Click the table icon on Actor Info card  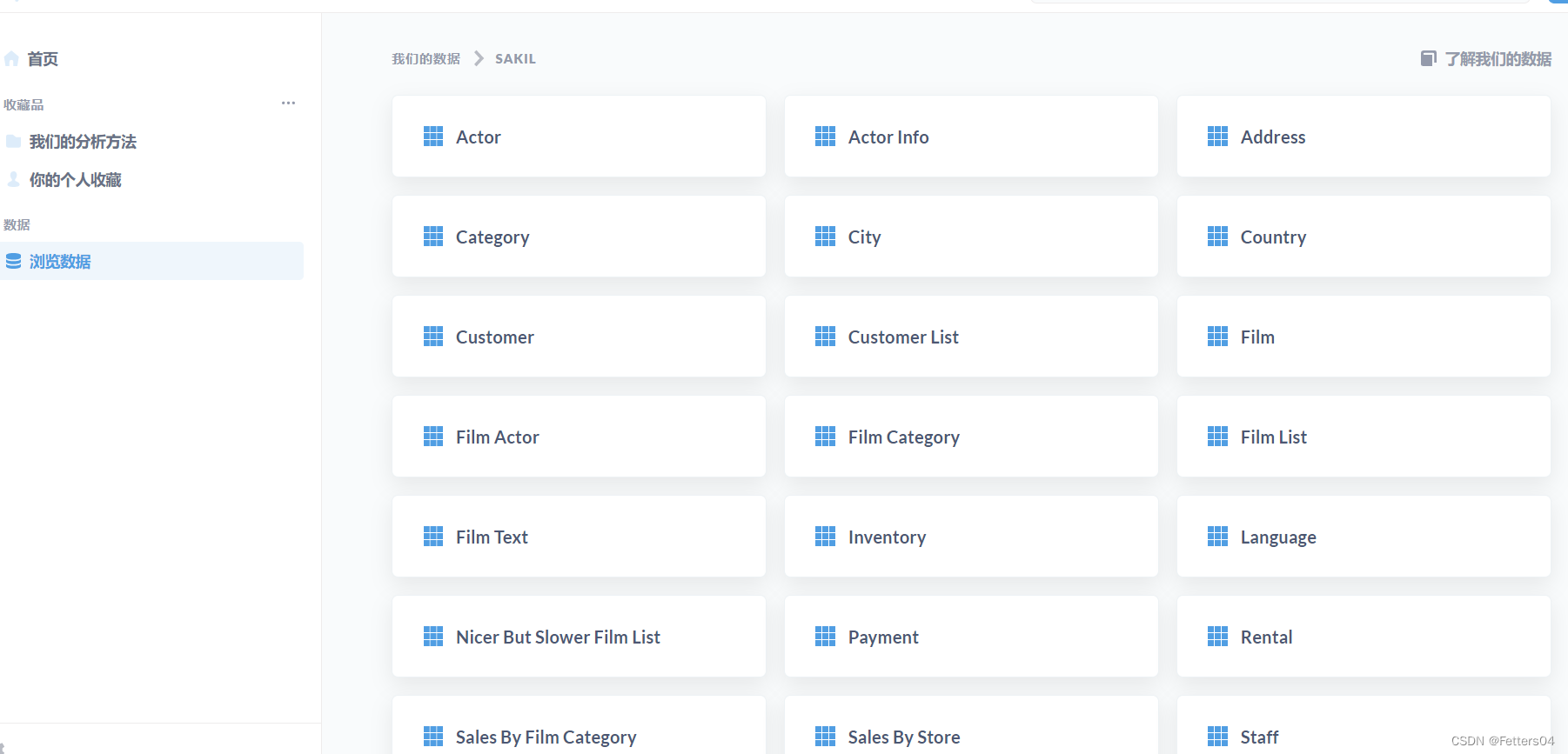(825, 137)
